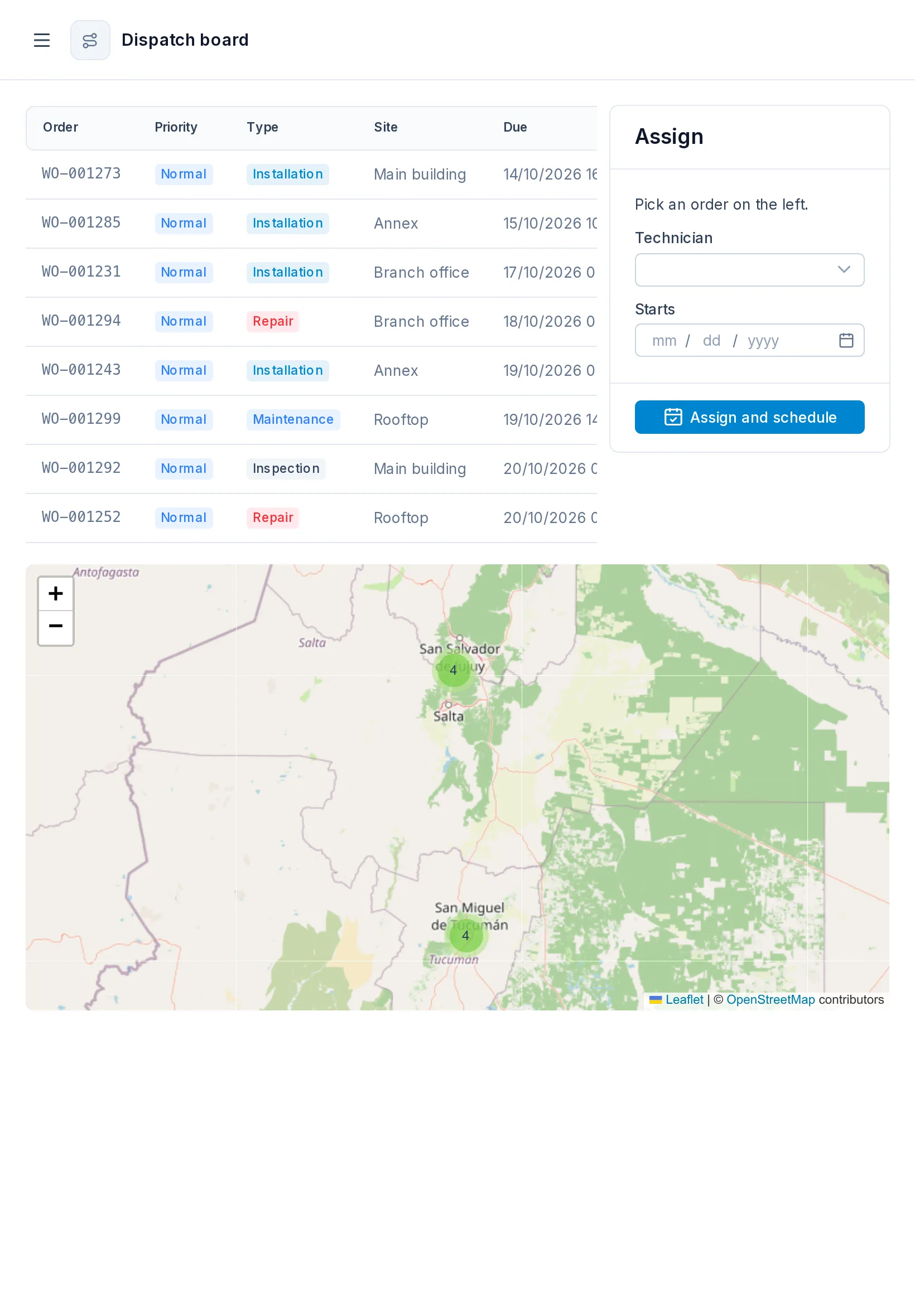Screen dimensions: 915x1316
Task: Zoom out on the map
Action: click(x=56, y=627)
